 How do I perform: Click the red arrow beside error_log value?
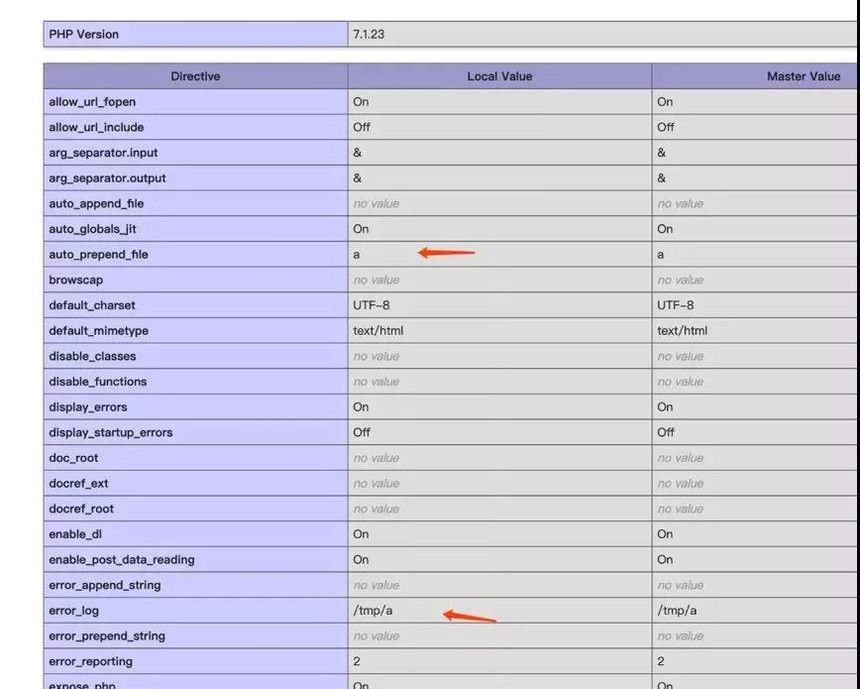pyautogui.click(x=469, y=616)
